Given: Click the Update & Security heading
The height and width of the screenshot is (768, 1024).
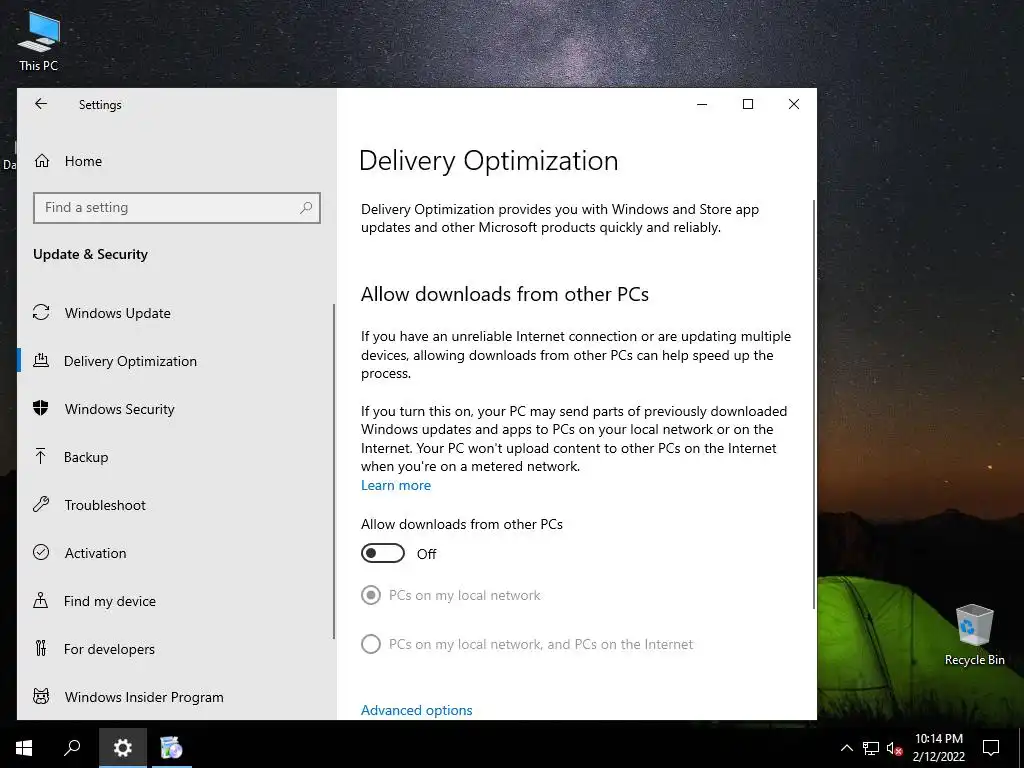Looking at the screenshot, I should (90, 254).
